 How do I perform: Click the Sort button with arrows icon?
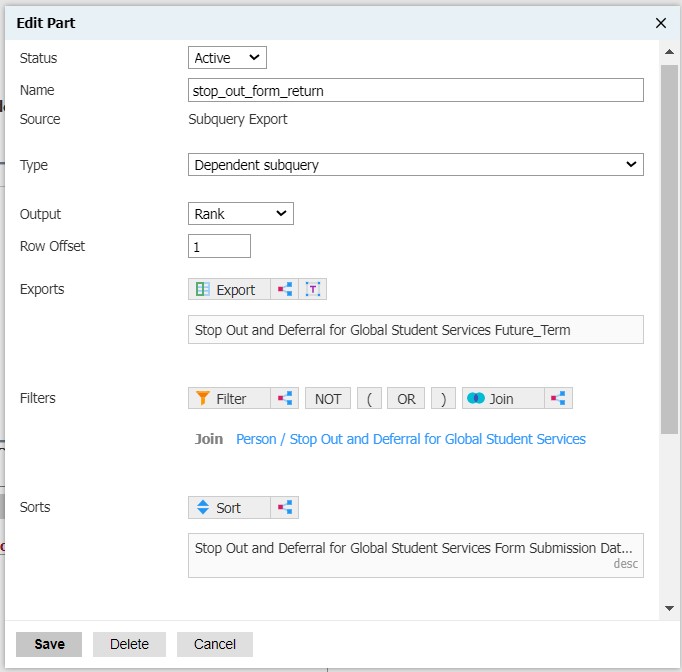pyautogui.click(x=228, y=507)
